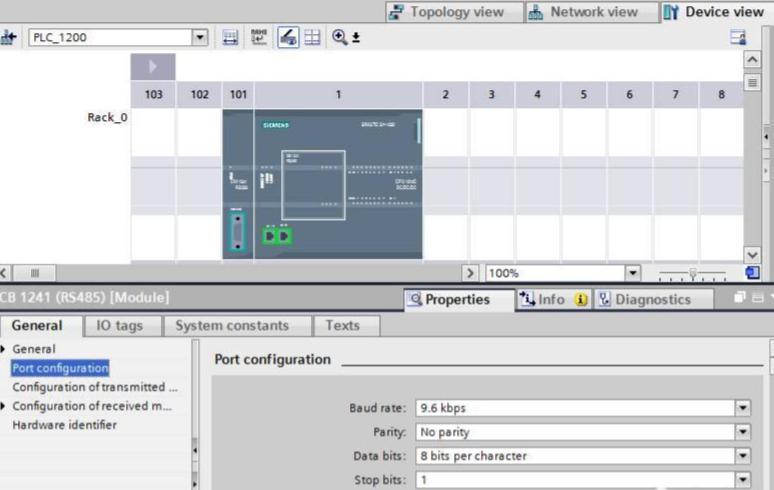The width and height of the screenshot is (774, 490).
Task: Expand the General tree node
Action: (x=3, y=349)
